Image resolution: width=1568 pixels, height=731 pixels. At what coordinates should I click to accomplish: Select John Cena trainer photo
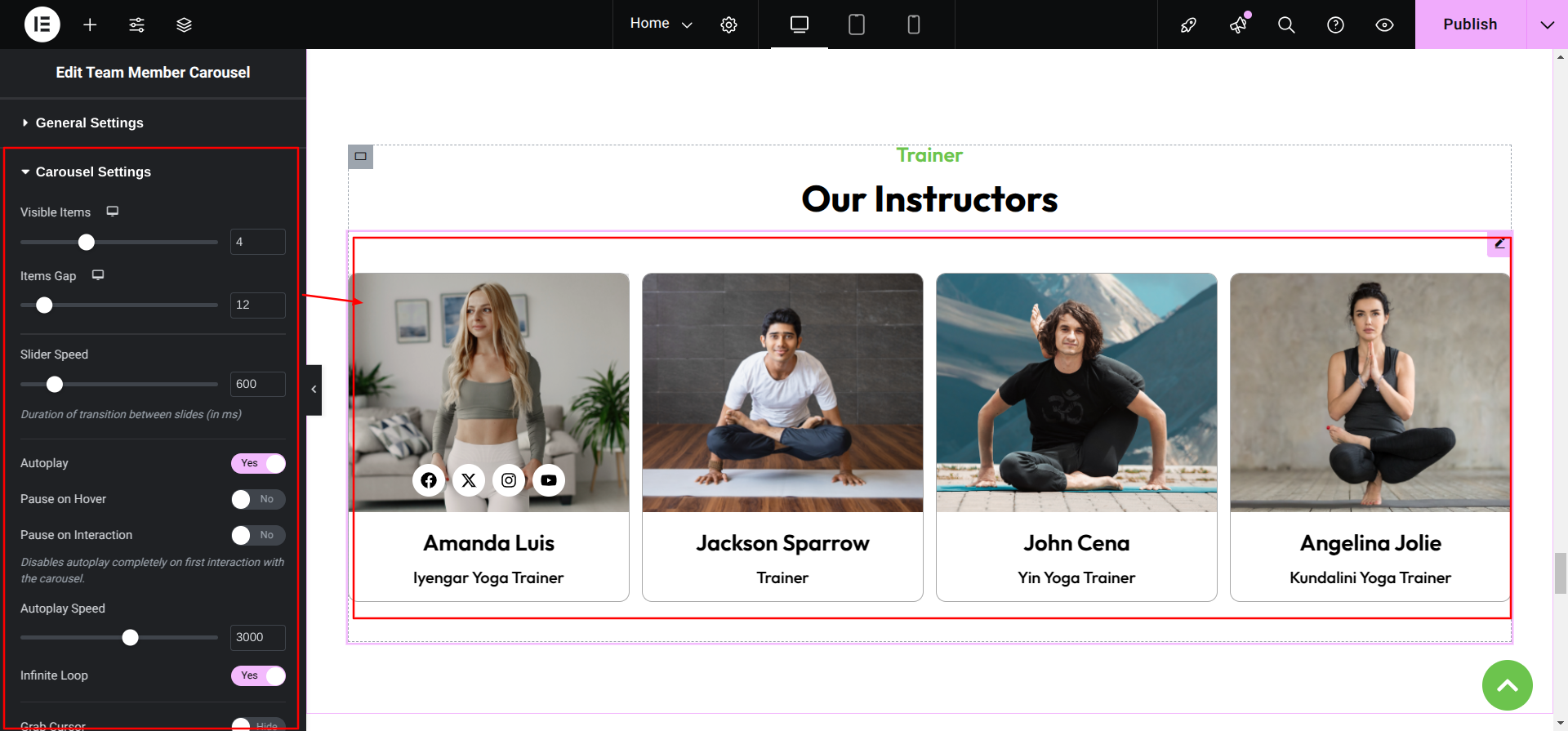pyautogui.click(x=1076, y=393)
